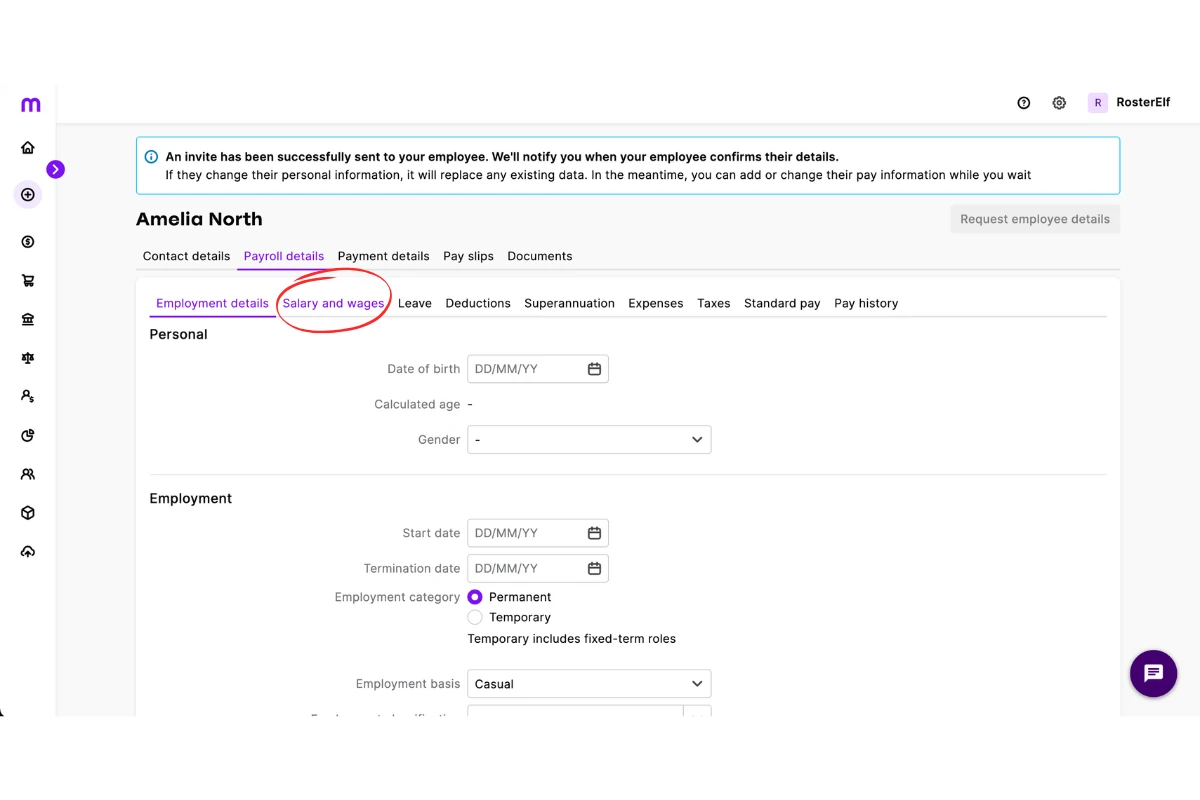Viewport: 1200px width, 800px height.
Task: Click the Date of birth input field
Action: 538,369
